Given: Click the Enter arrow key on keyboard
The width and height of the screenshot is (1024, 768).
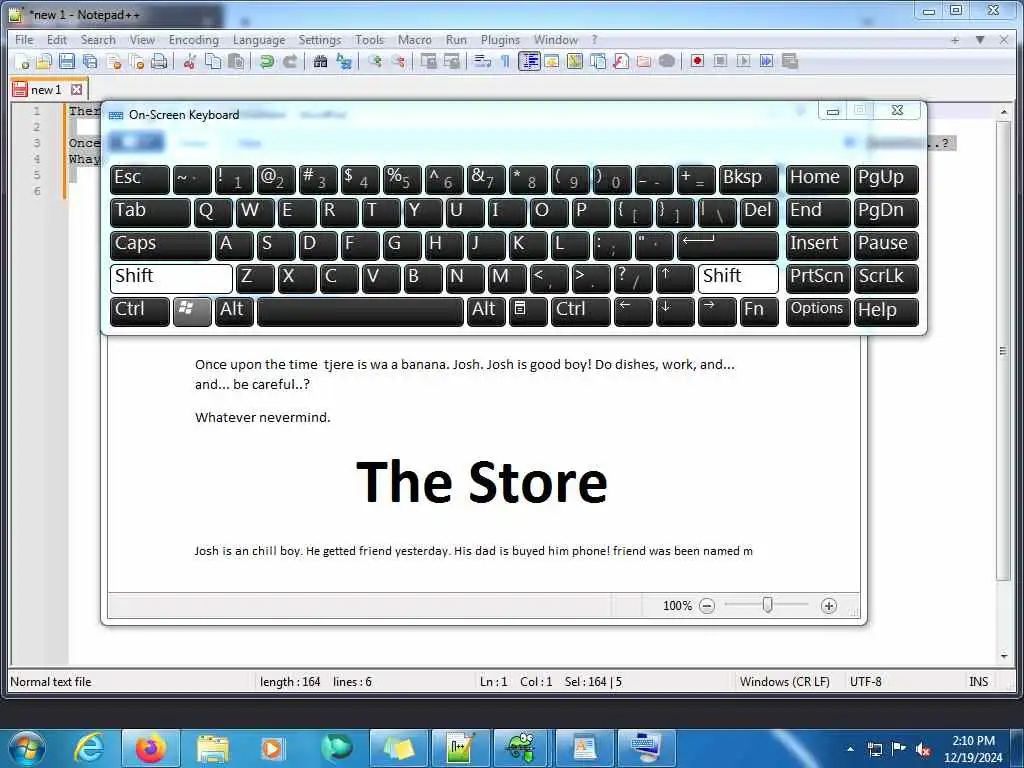Looking at the screenshot, I should click(728, 244).
